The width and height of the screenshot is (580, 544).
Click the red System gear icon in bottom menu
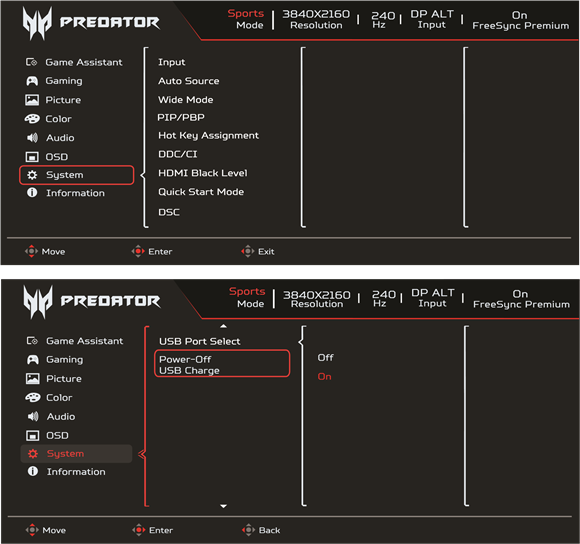tap(33, 454)
